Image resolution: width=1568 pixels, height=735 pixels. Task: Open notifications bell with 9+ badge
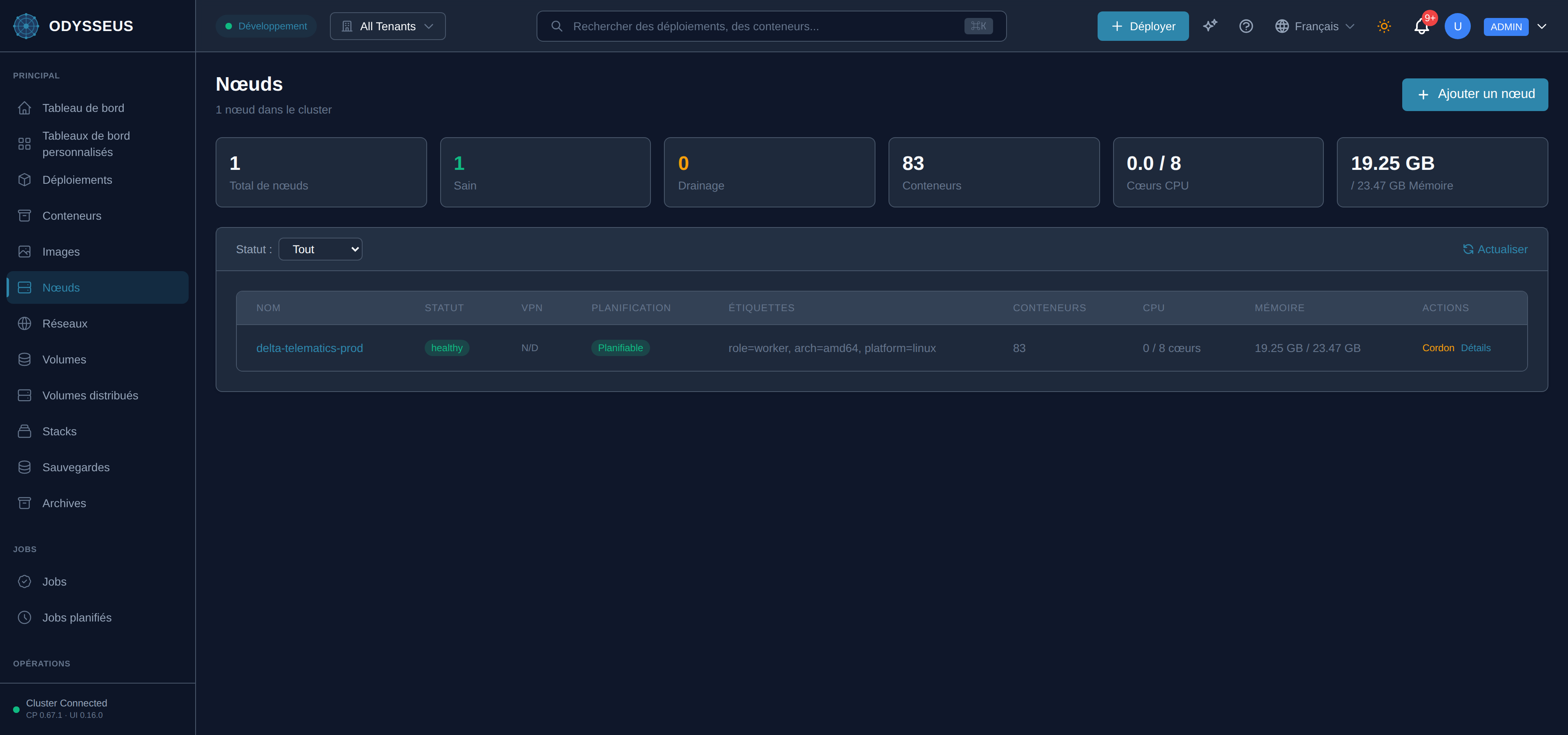[1421, 26]
